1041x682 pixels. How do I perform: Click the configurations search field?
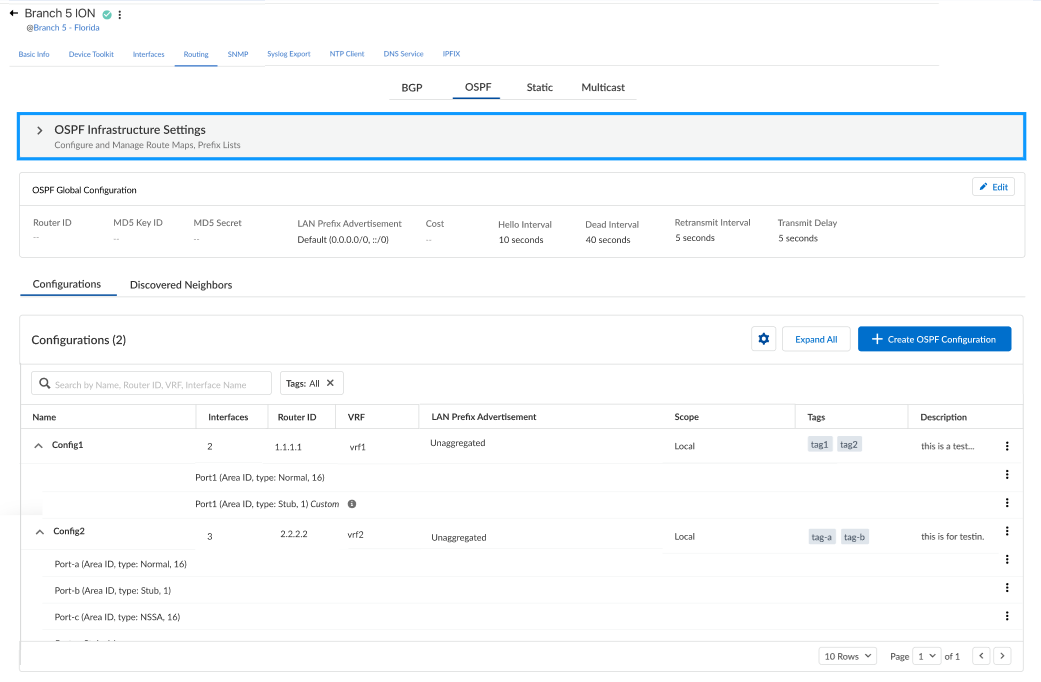pos(152,384)
